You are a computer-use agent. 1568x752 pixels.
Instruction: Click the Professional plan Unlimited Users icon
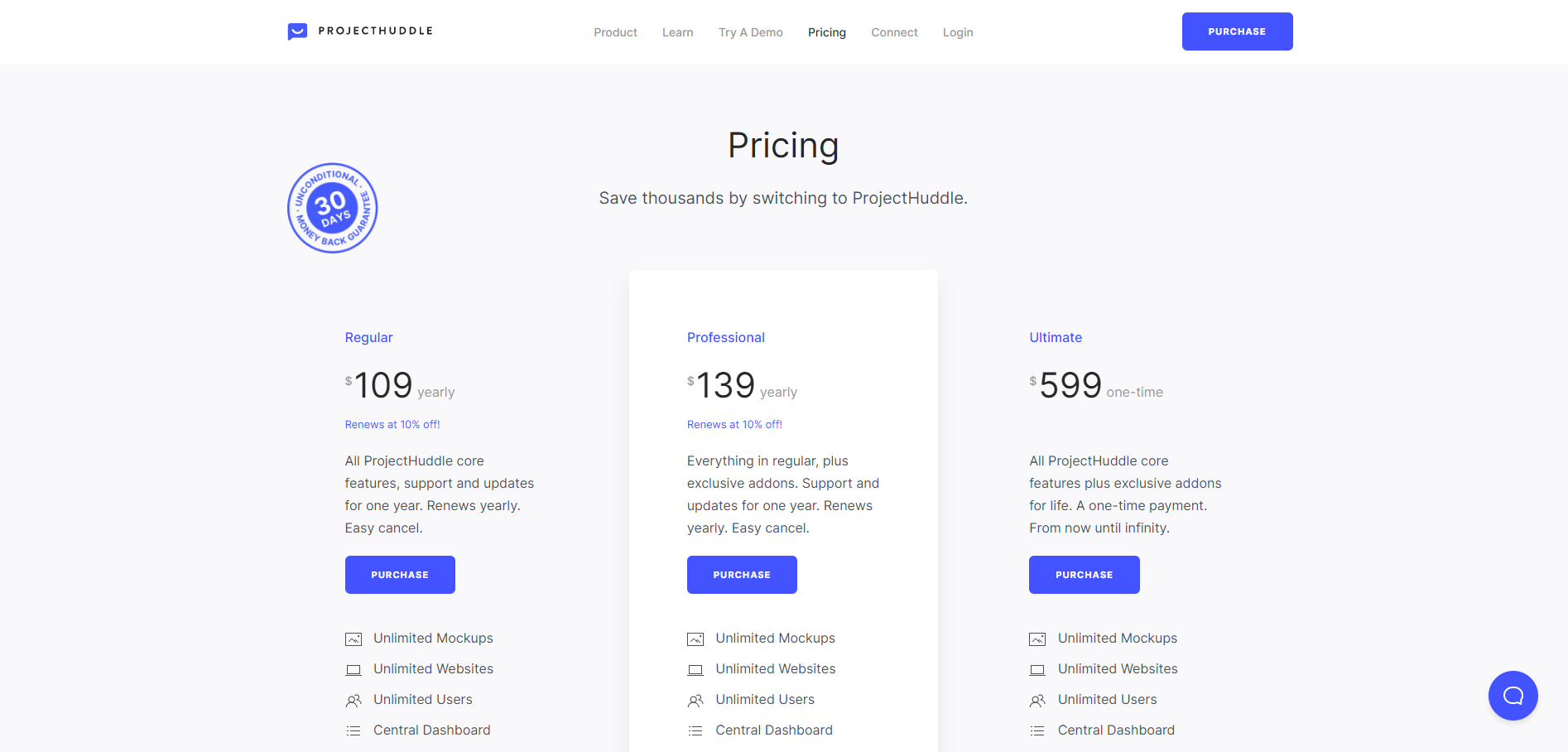pos(695,701)
